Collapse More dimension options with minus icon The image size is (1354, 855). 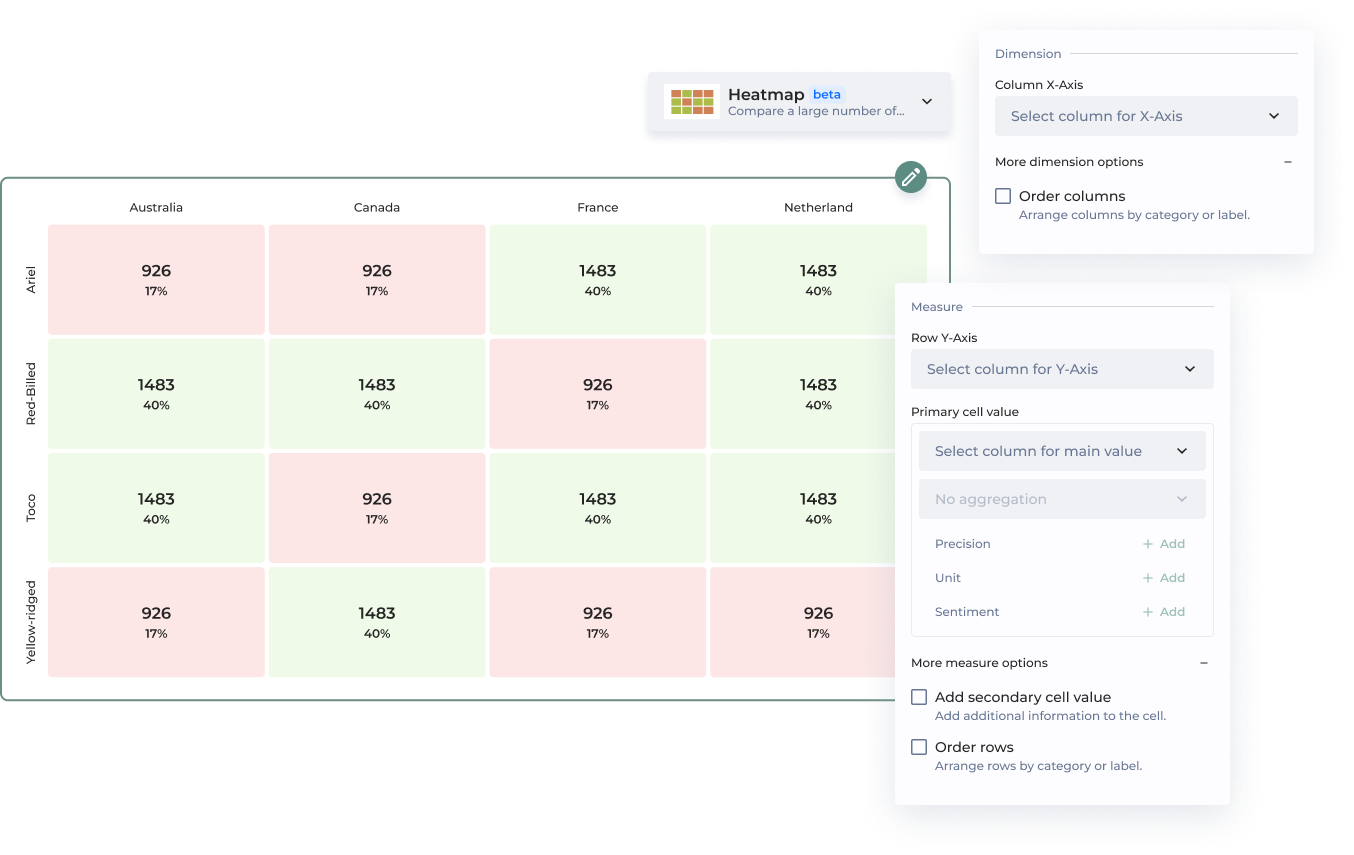tap(1287, 162)
